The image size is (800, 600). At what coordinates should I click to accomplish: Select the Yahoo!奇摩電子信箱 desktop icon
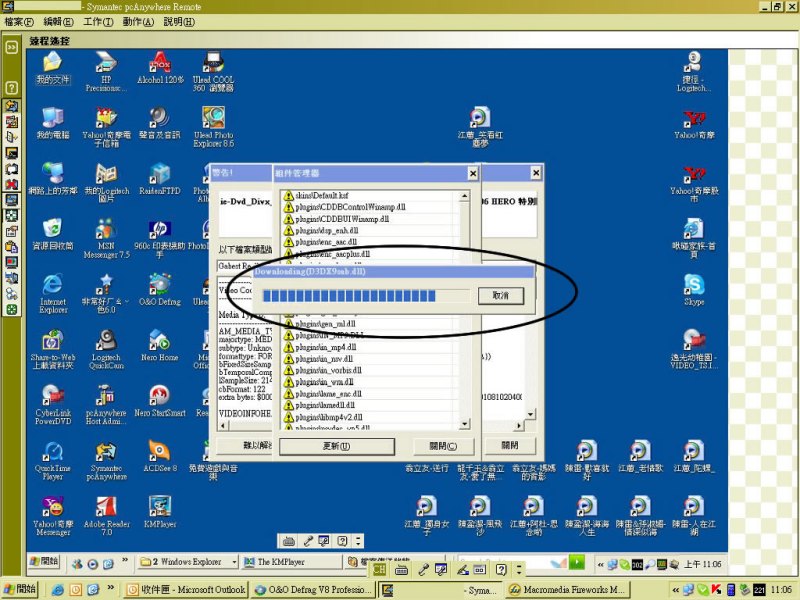coord(106,127)
